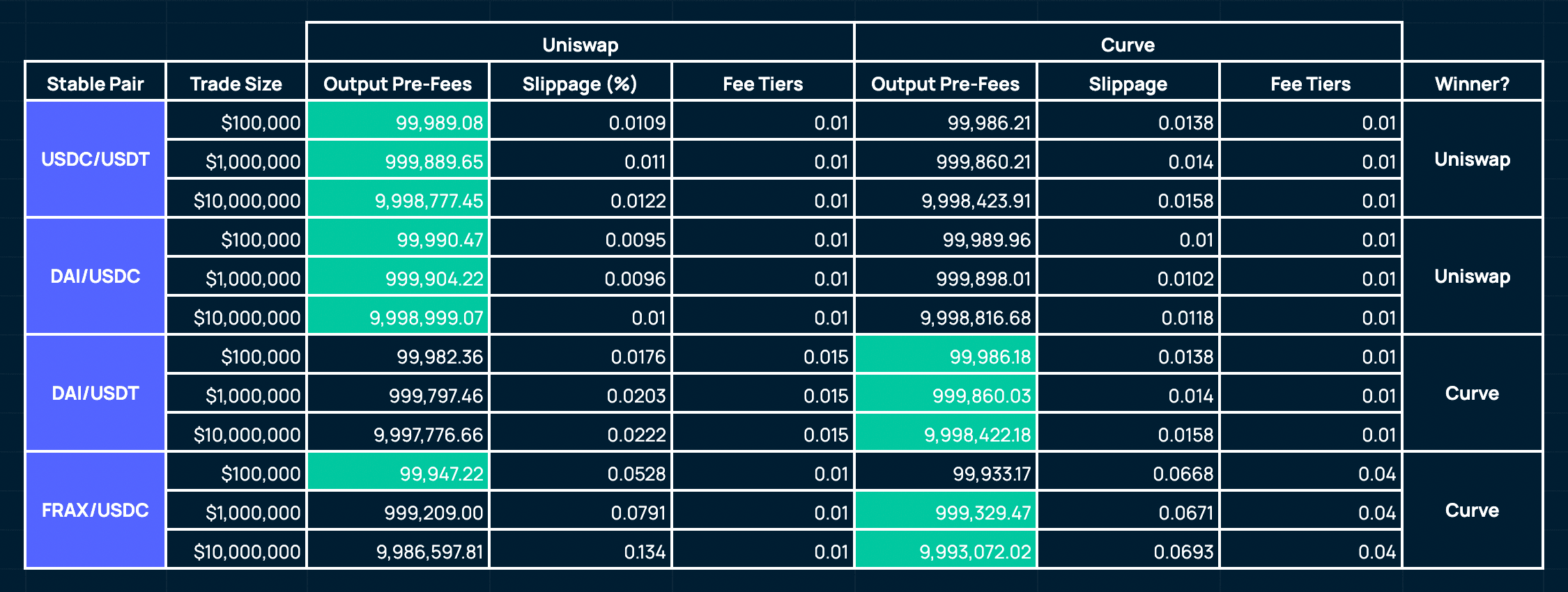The width and height of the screenshot is (1568, 592).
Task: Click the 999,797.46 output cell
Action: (398, 394)
